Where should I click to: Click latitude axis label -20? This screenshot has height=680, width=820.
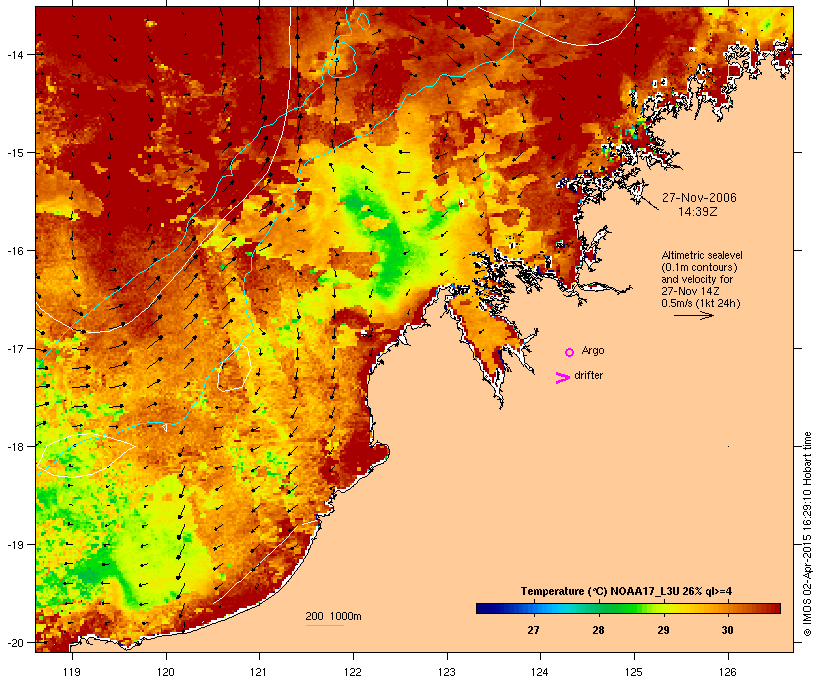(15, 642)
